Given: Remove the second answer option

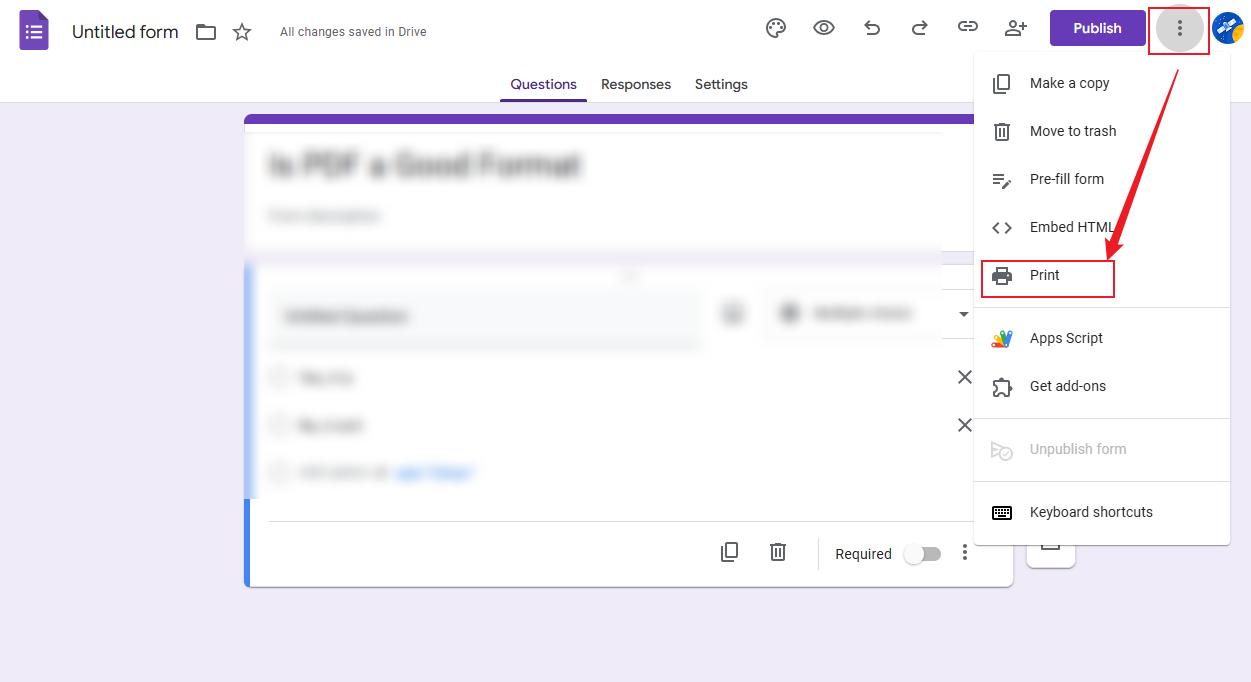Looking at the screenshot, I should 963,424.
